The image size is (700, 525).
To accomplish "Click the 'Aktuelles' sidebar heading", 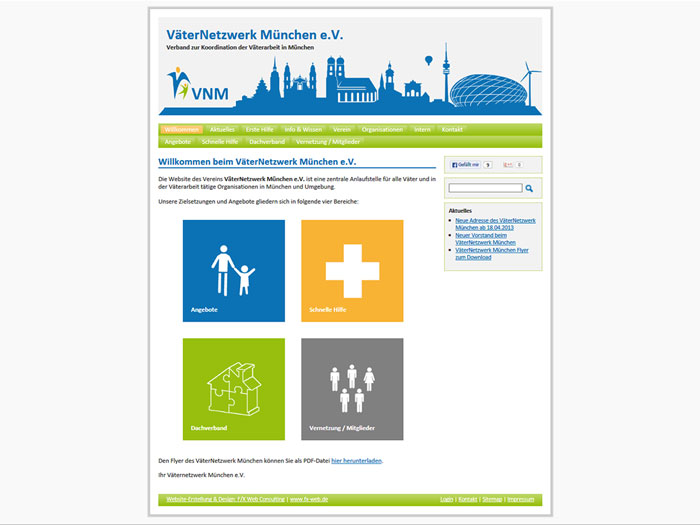I will point(460,210).
